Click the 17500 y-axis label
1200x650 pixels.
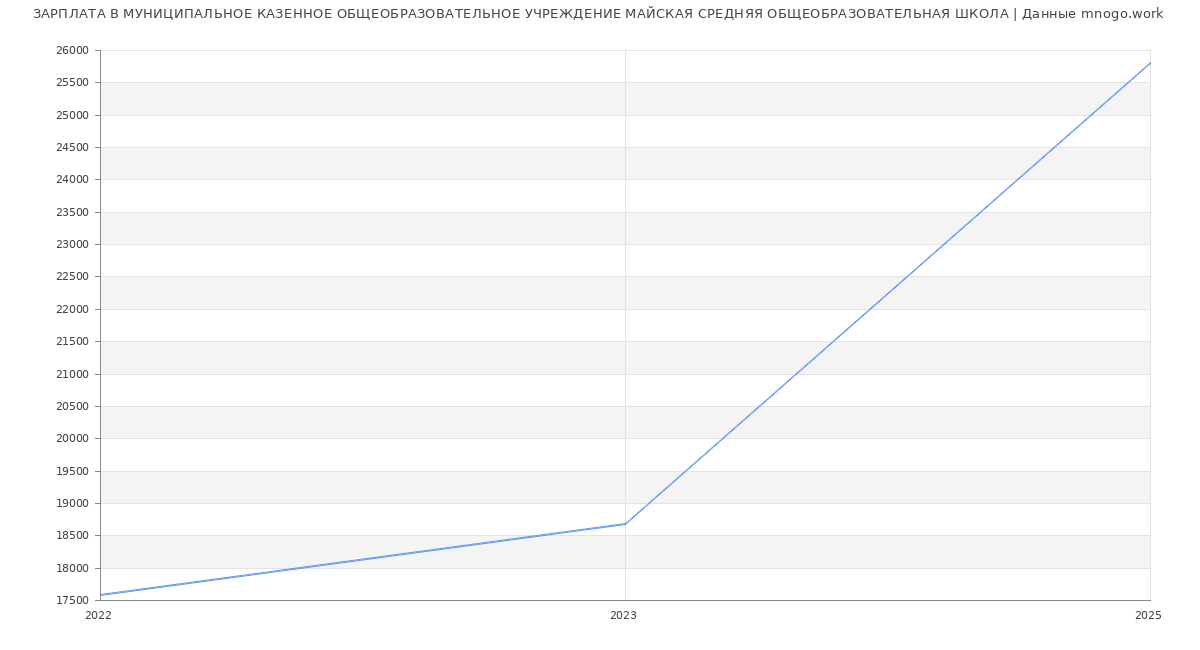(x=72, y=600)
